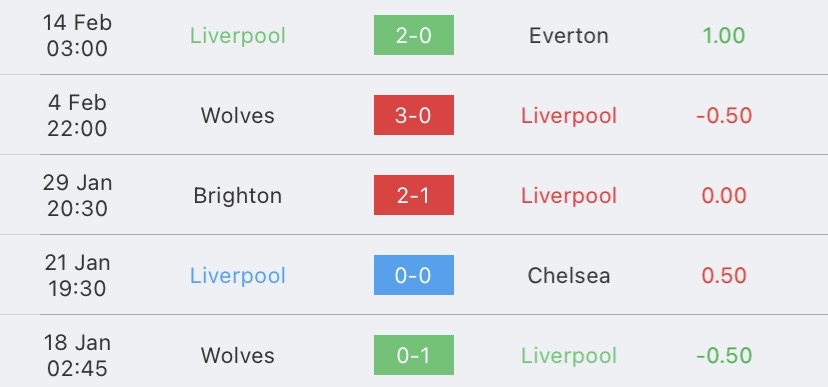Click the 14 Feb 03:00 date
The image size is (828, 387).
pyautogui.click(x=77, y=35)
